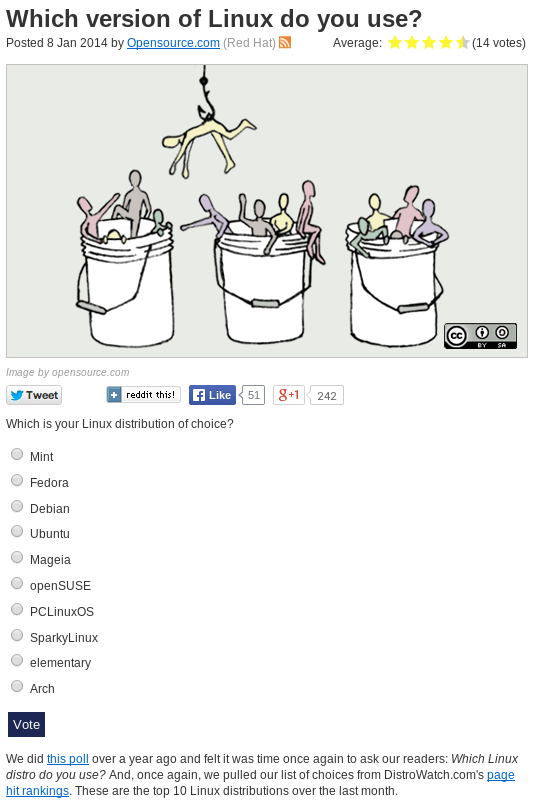
Task: Click the Creative Commons BY-SA badge
Action: point(480,336)
